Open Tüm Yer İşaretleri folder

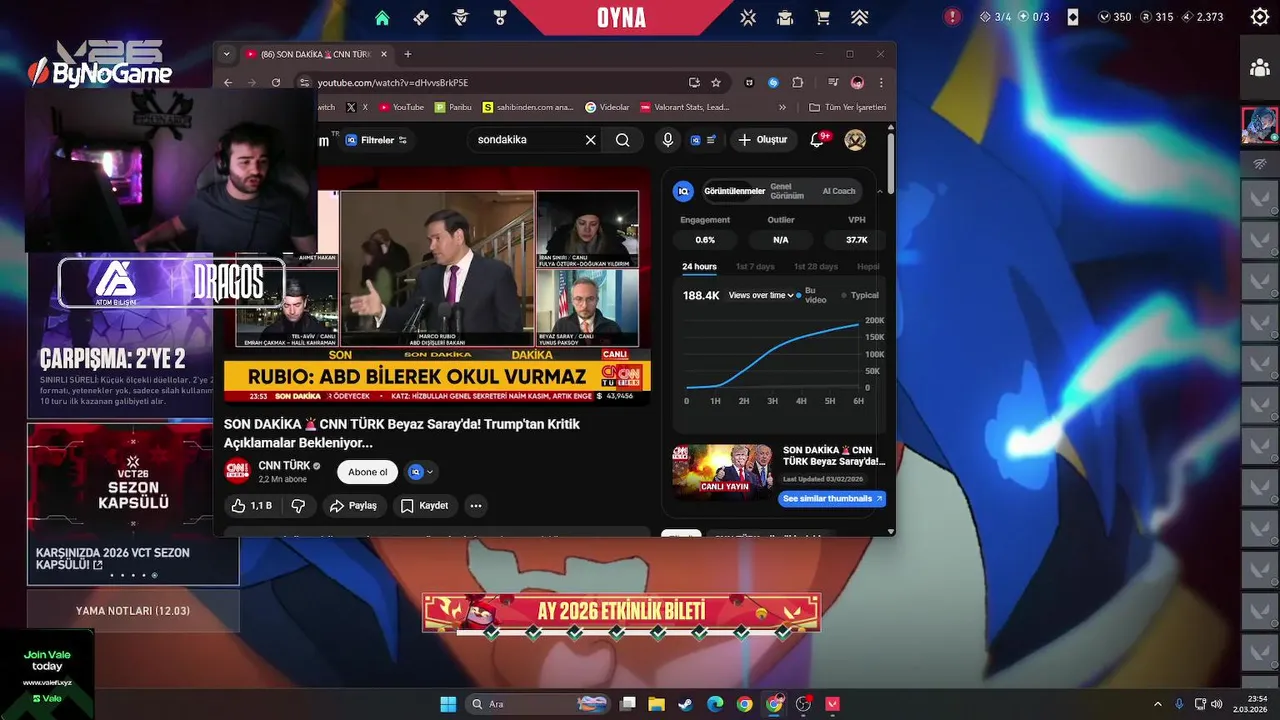[848, 107]
